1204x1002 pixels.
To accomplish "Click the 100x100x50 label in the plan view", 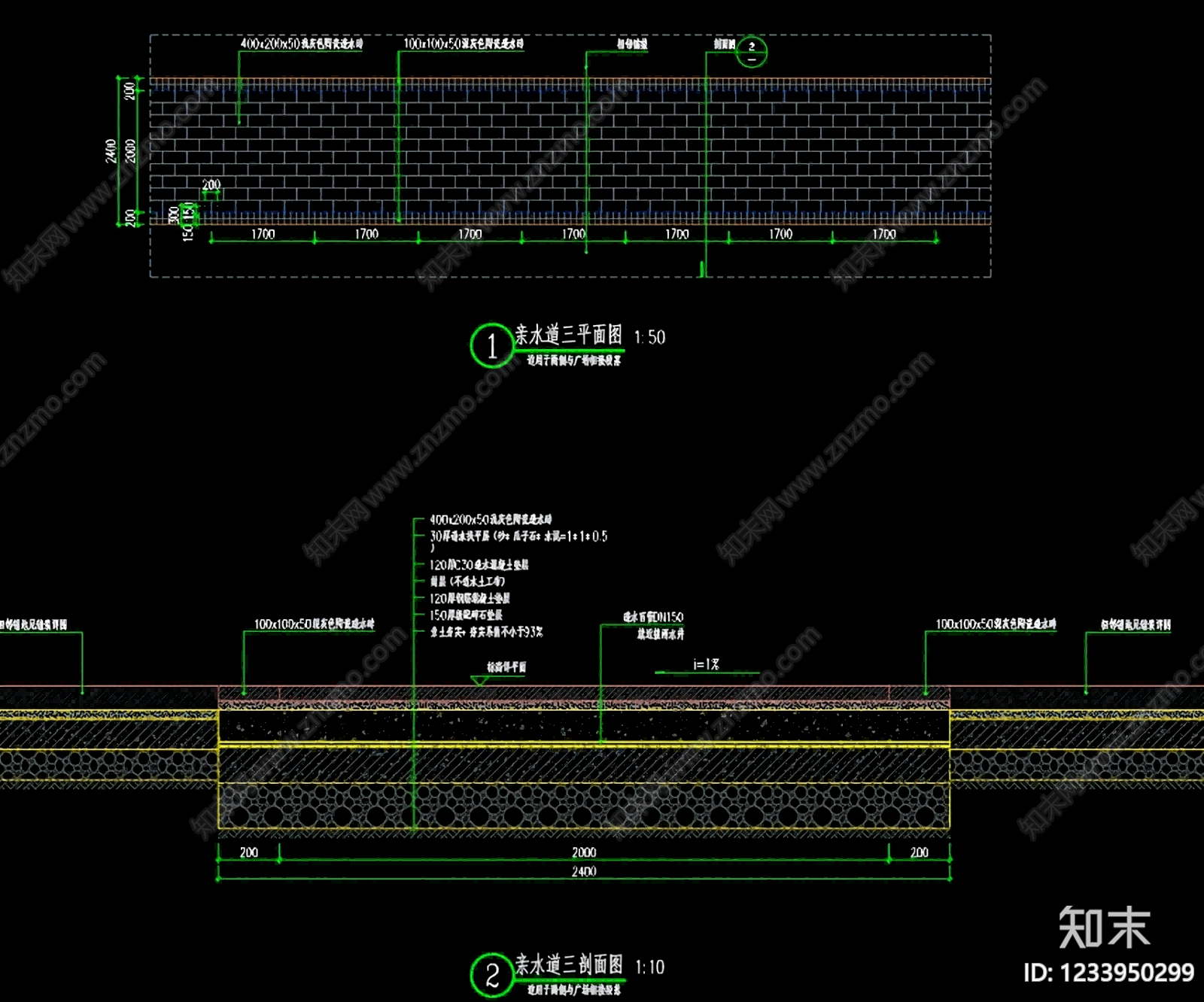I will tap(464, 44).
